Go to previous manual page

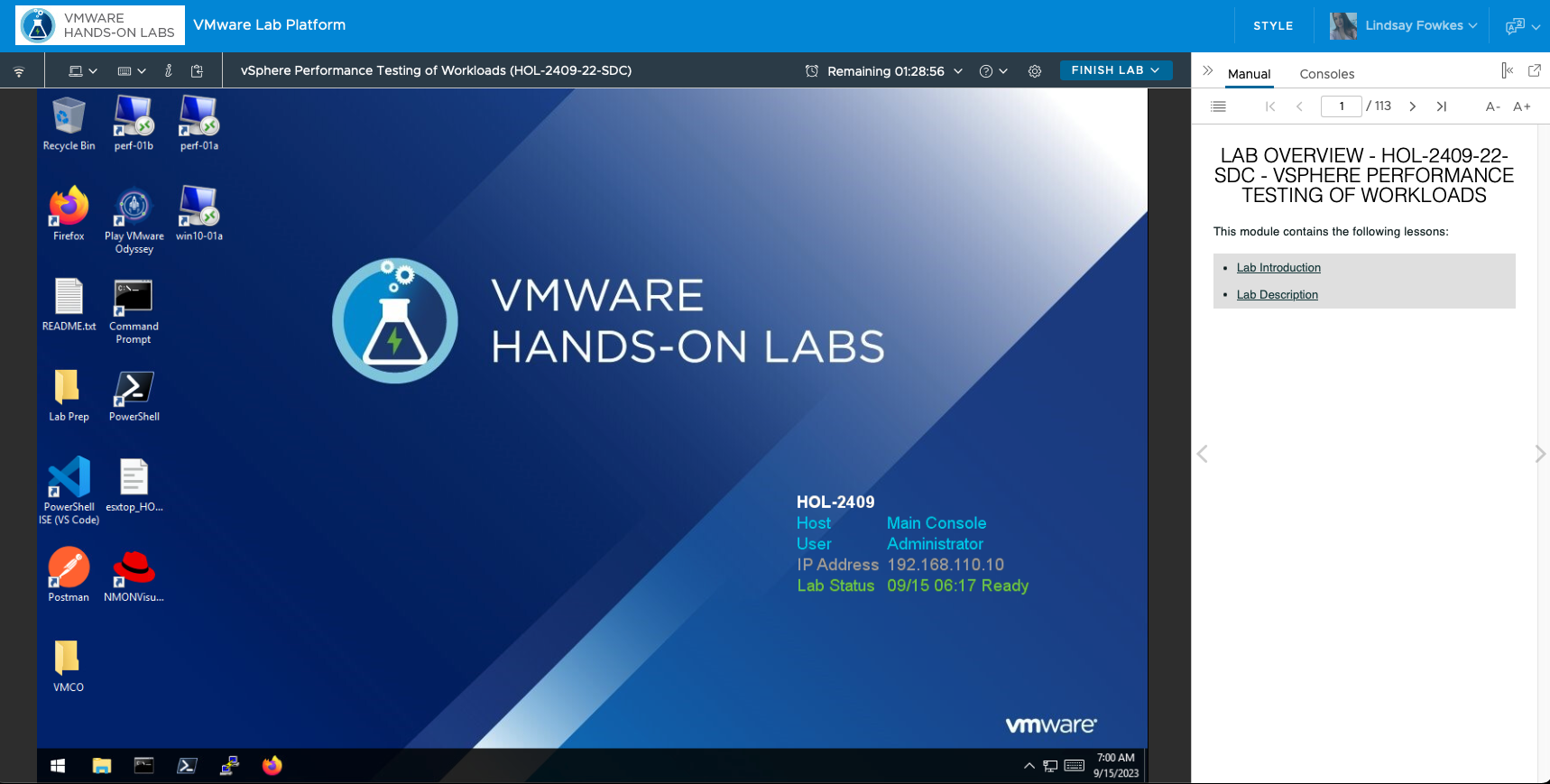tap(1299, 106)
